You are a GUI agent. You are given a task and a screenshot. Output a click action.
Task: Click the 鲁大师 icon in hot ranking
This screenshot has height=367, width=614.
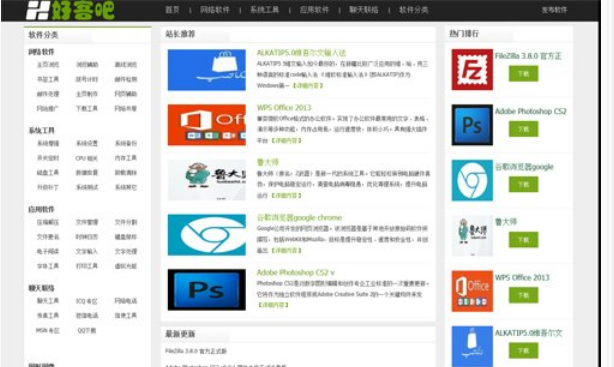pyautogui.click(x=472, y=235)
